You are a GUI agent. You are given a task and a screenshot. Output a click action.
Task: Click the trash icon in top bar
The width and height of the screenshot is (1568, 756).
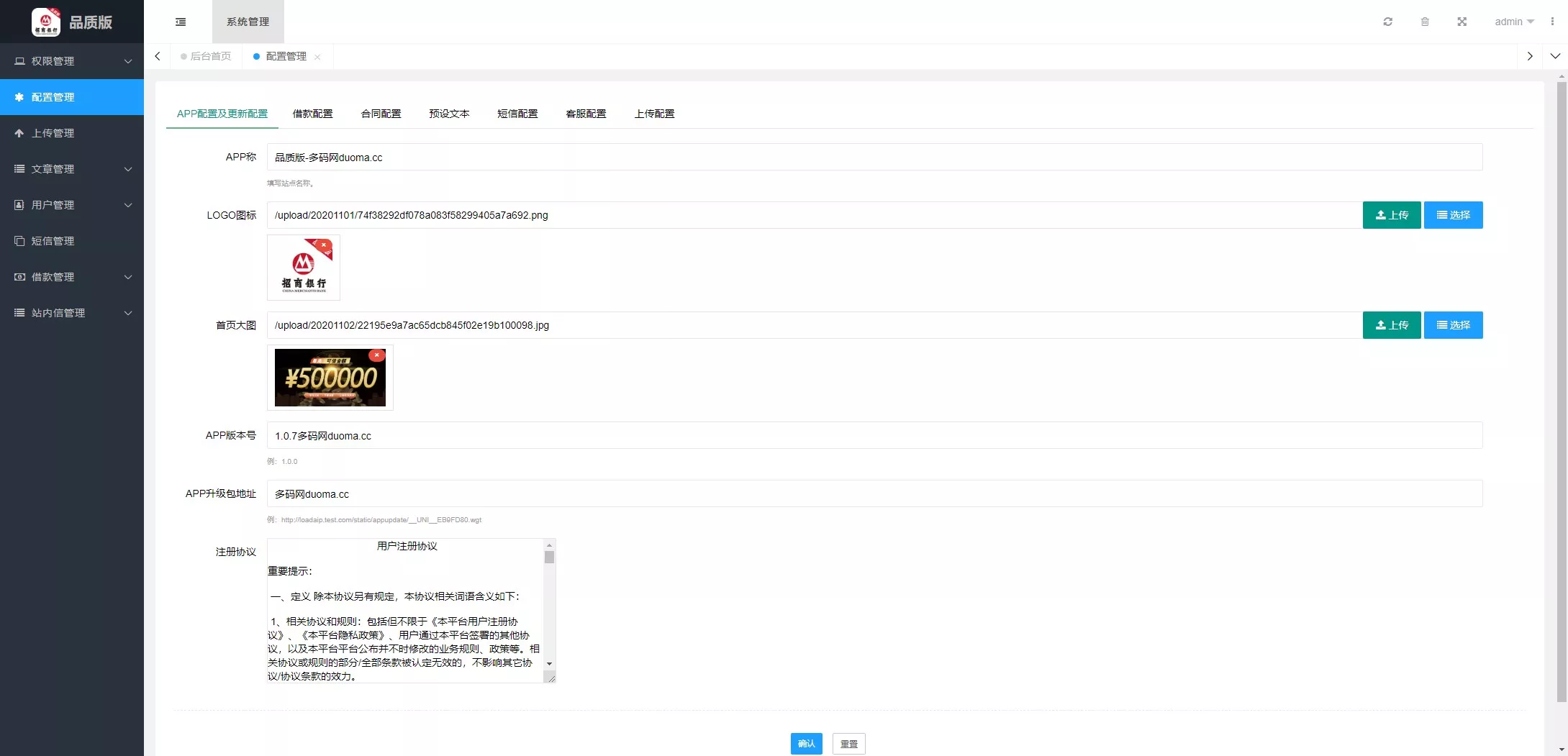pyautogui.click(x=1425, y=22)
